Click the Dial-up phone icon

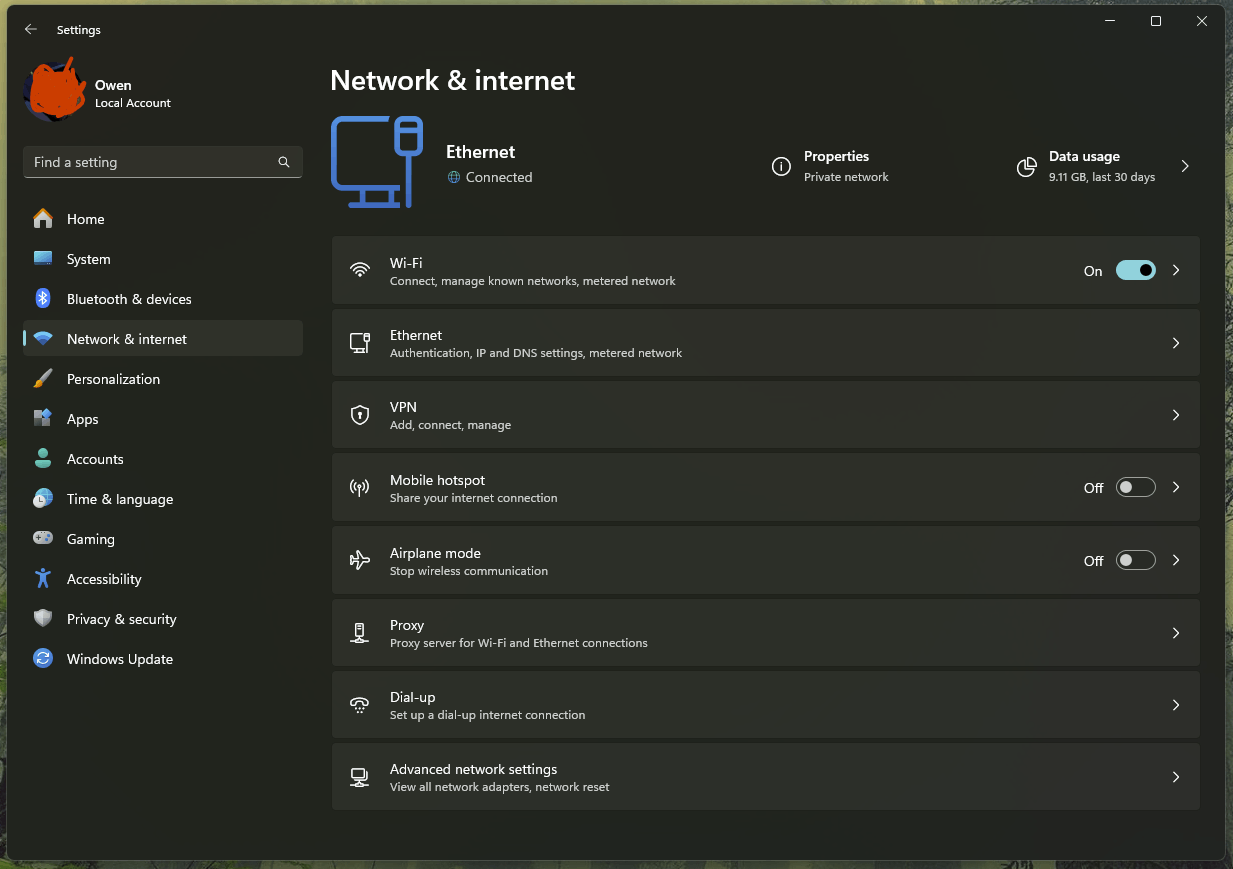[360, 705]
